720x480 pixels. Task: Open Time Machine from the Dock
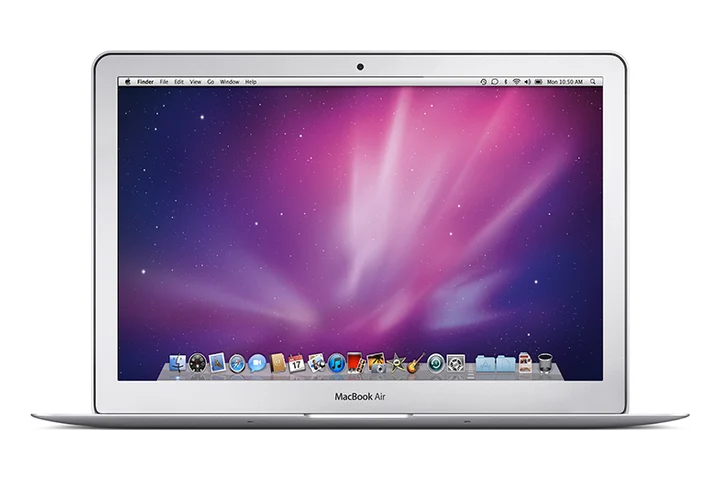[x=435, y=363]
